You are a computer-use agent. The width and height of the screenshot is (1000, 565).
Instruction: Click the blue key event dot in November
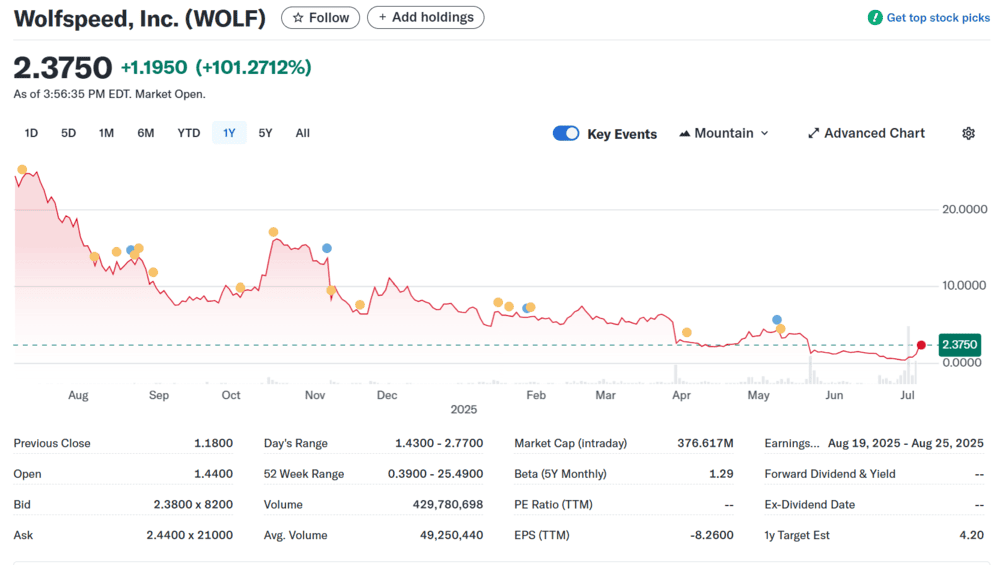[x=327, y=248]
